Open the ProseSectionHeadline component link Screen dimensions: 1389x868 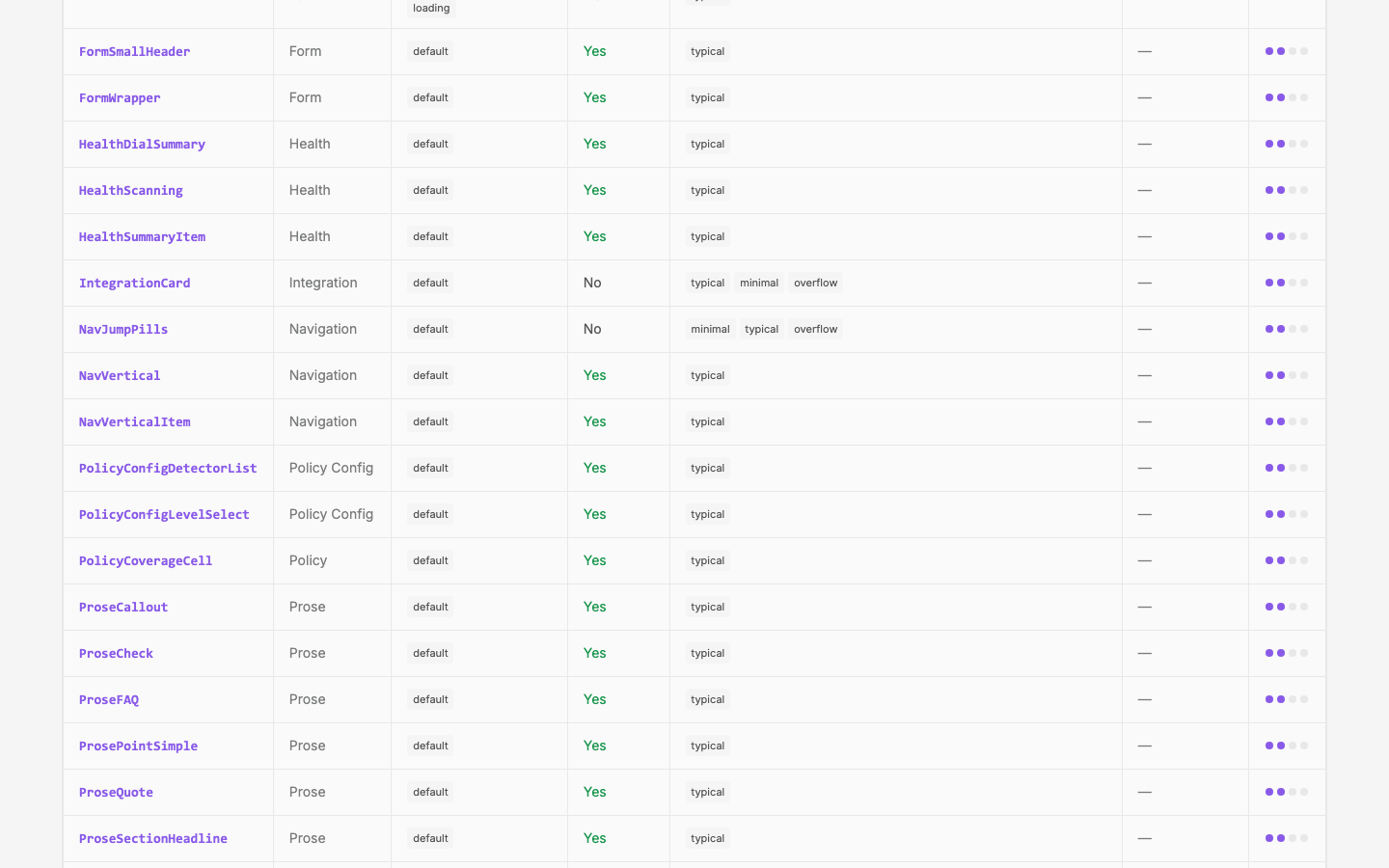coord(153,839)
